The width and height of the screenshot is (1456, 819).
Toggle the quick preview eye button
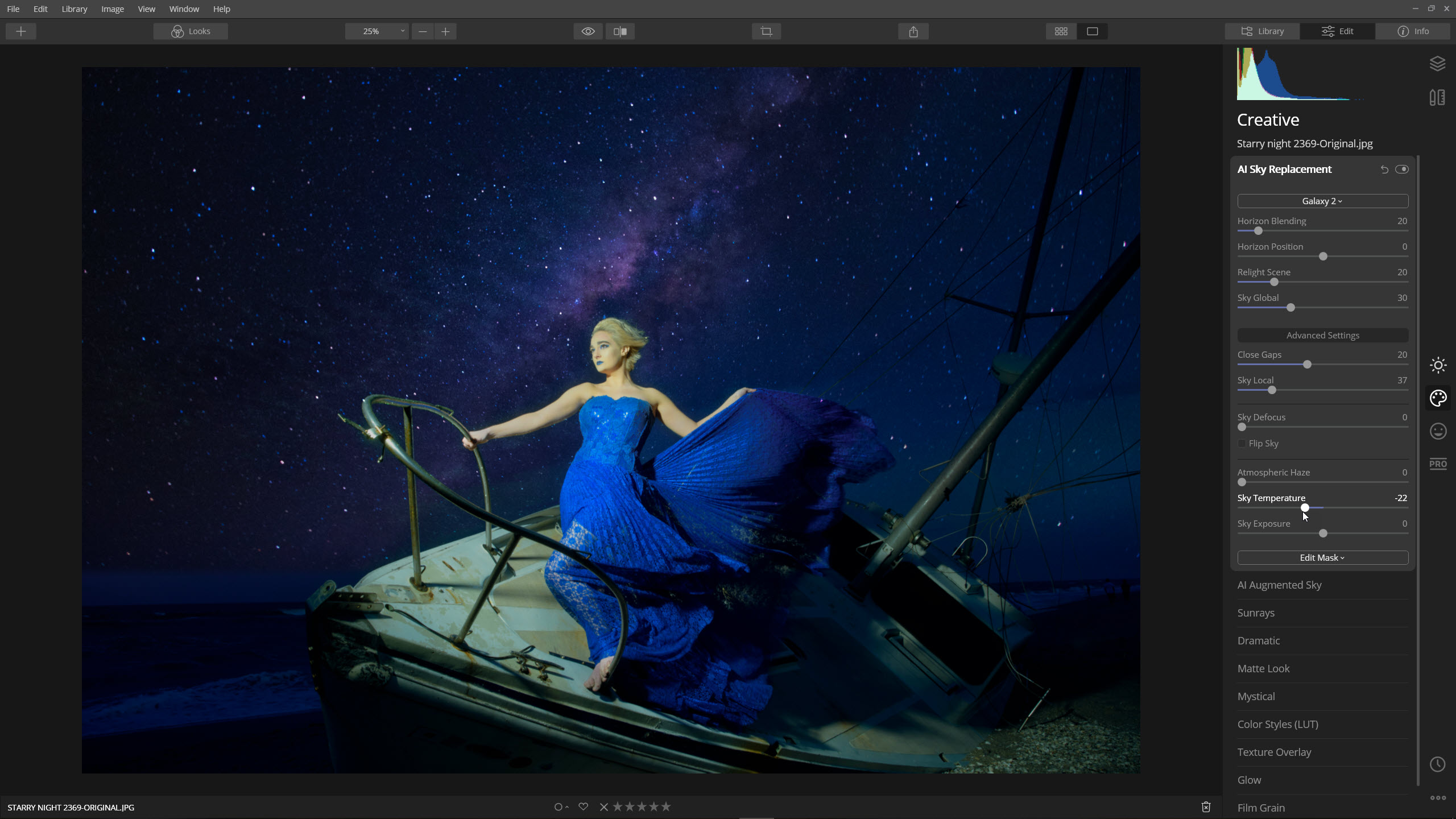pos(588,31)
